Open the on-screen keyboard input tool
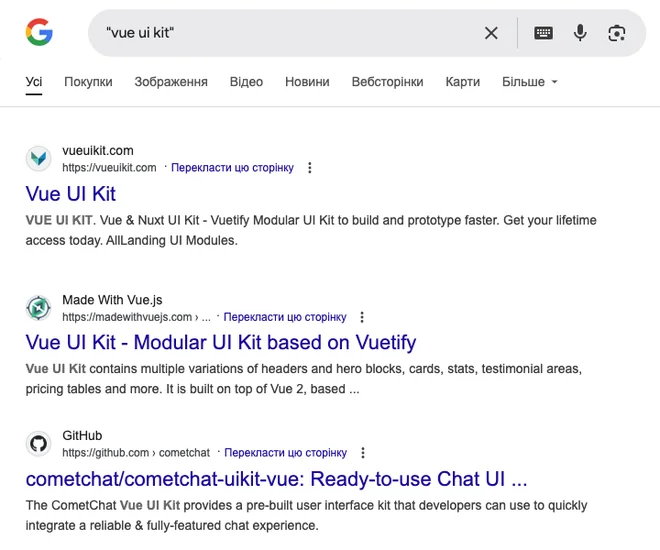Image resolution: width=660 pixels, height=550 pixels. click(x=543, y=33)
